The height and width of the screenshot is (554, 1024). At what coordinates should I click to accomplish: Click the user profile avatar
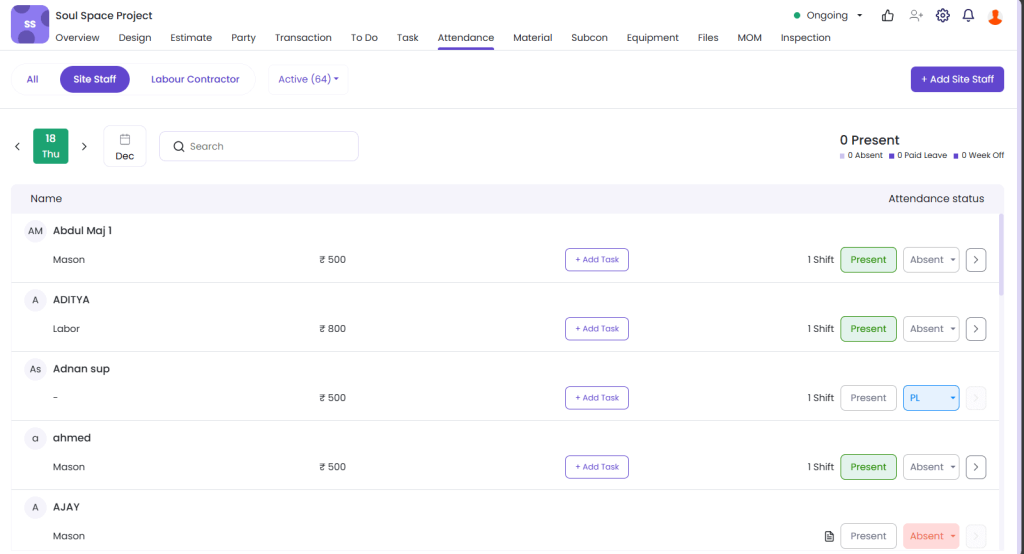click(x=994, y=16)
